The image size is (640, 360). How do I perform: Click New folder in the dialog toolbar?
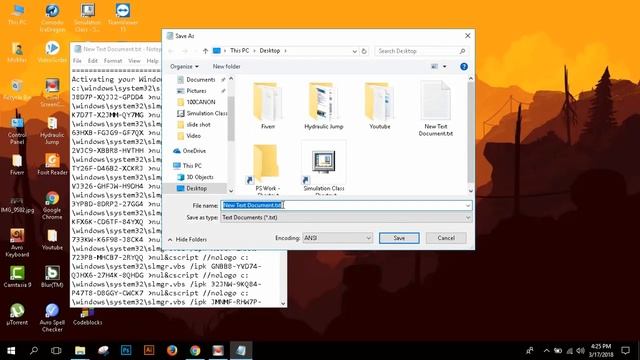[227, 67]
